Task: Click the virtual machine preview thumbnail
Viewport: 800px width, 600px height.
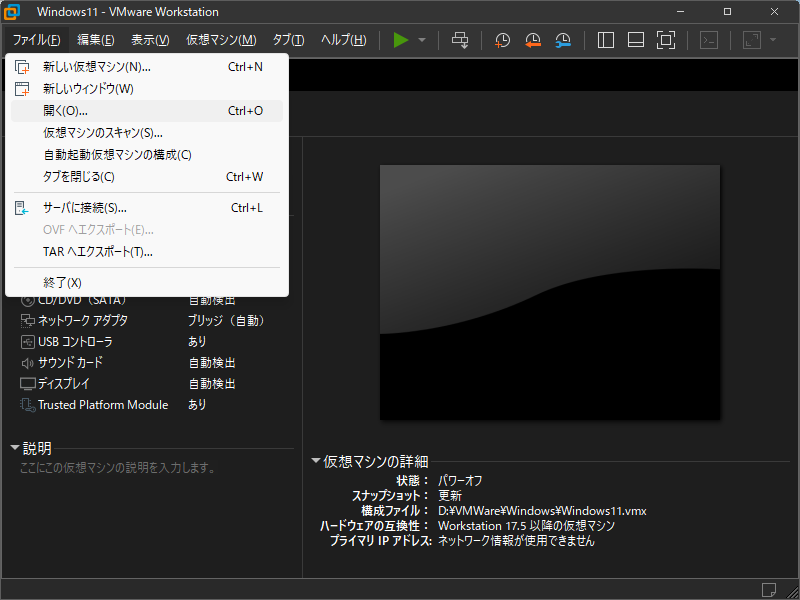Action: tap(550, 292)
